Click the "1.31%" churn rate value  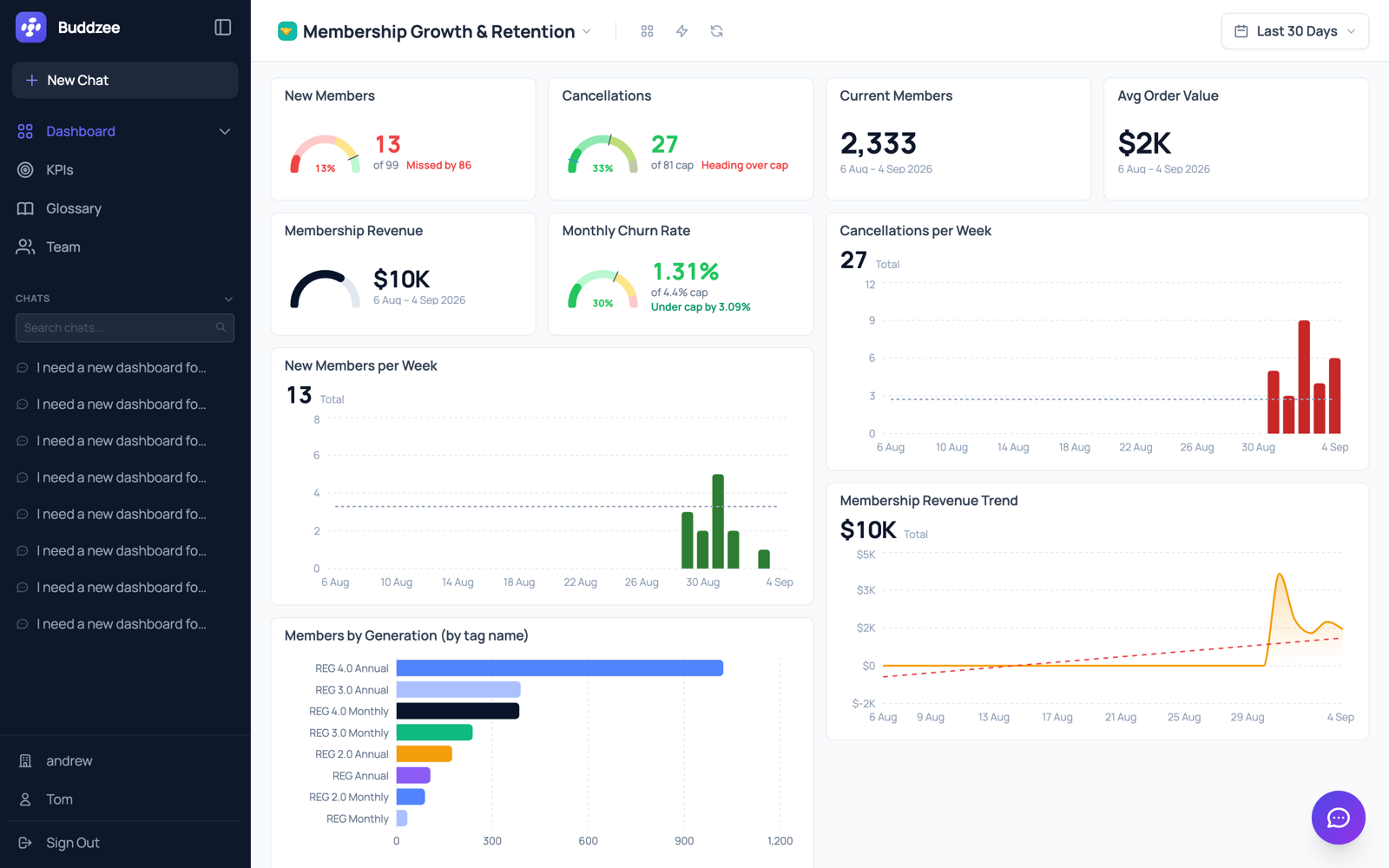(686, 272)
